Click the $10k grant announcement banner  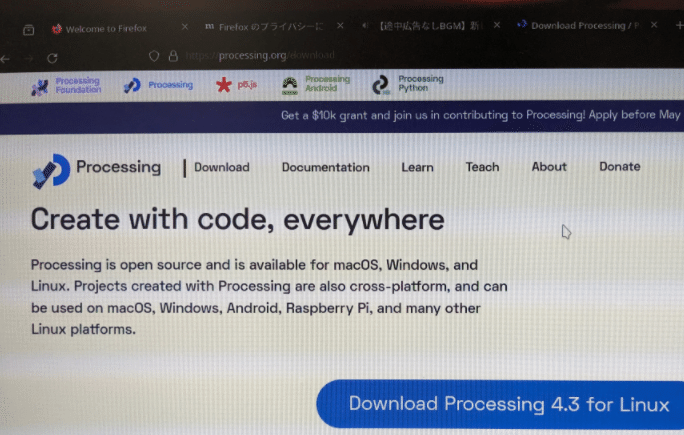coord(480,115)
